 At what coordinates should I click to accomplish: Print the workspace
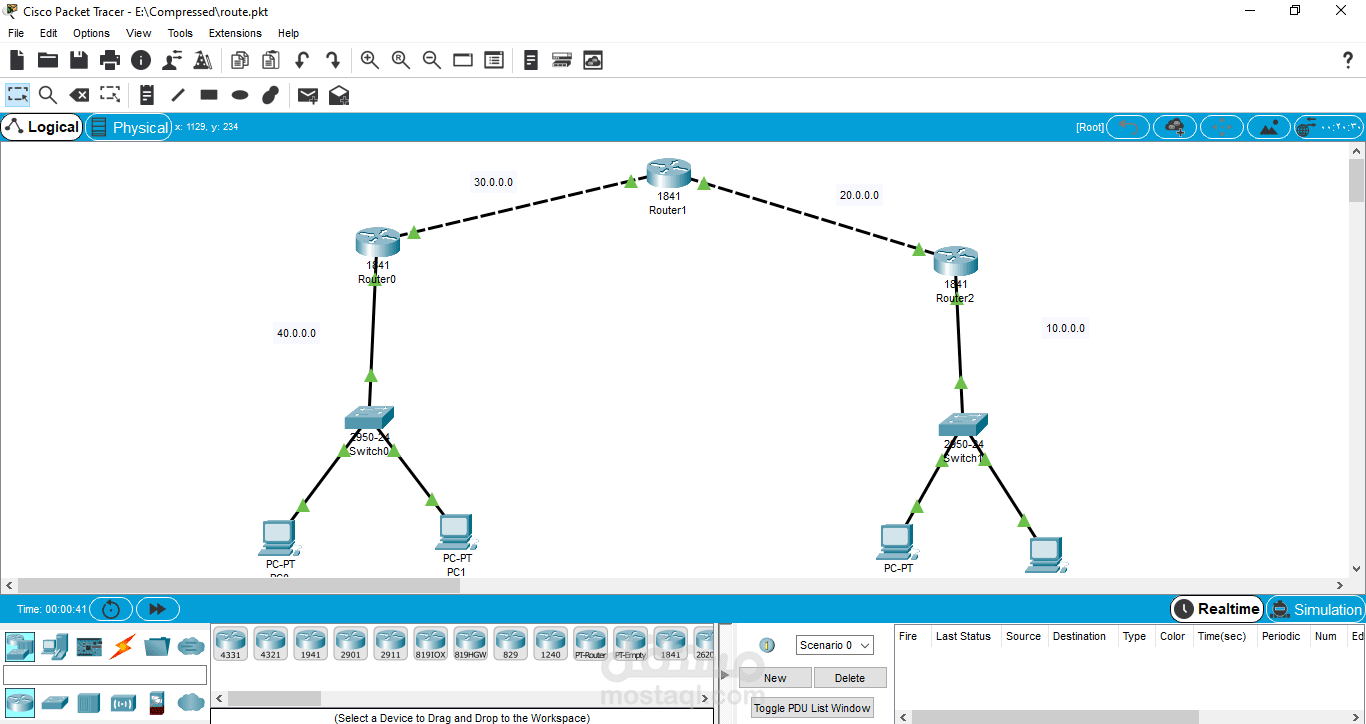pyautogui.click(x=110, y=60)
